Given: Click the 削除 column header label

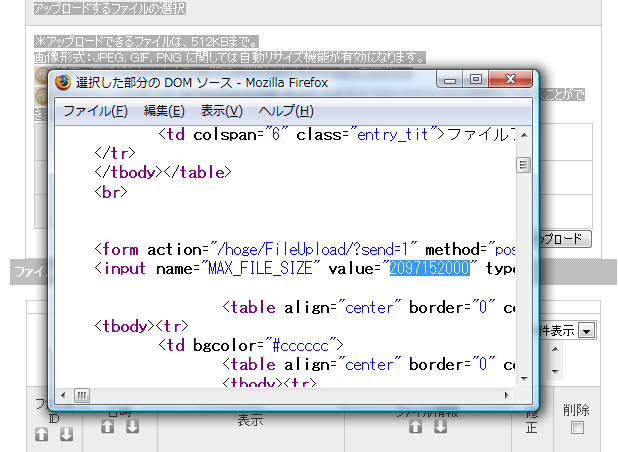Looking at the screenshot, I should point(576,410).
